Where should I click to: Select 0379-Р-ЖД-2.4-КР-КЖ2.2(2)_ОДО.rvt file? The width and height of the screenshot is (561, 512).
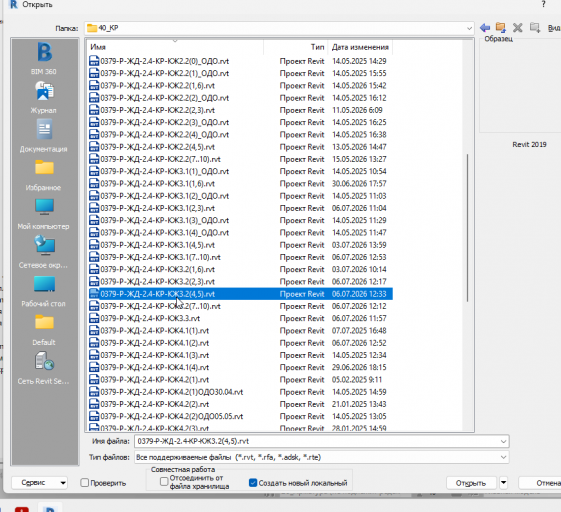[240, 98]
